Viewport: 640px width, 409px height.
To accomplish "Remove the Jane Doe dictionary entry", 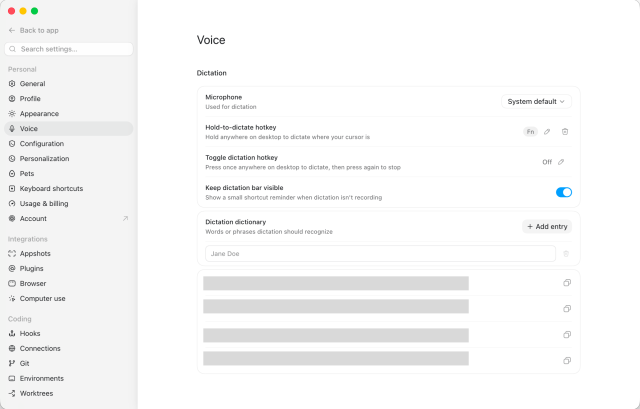I will pos(566,253).
